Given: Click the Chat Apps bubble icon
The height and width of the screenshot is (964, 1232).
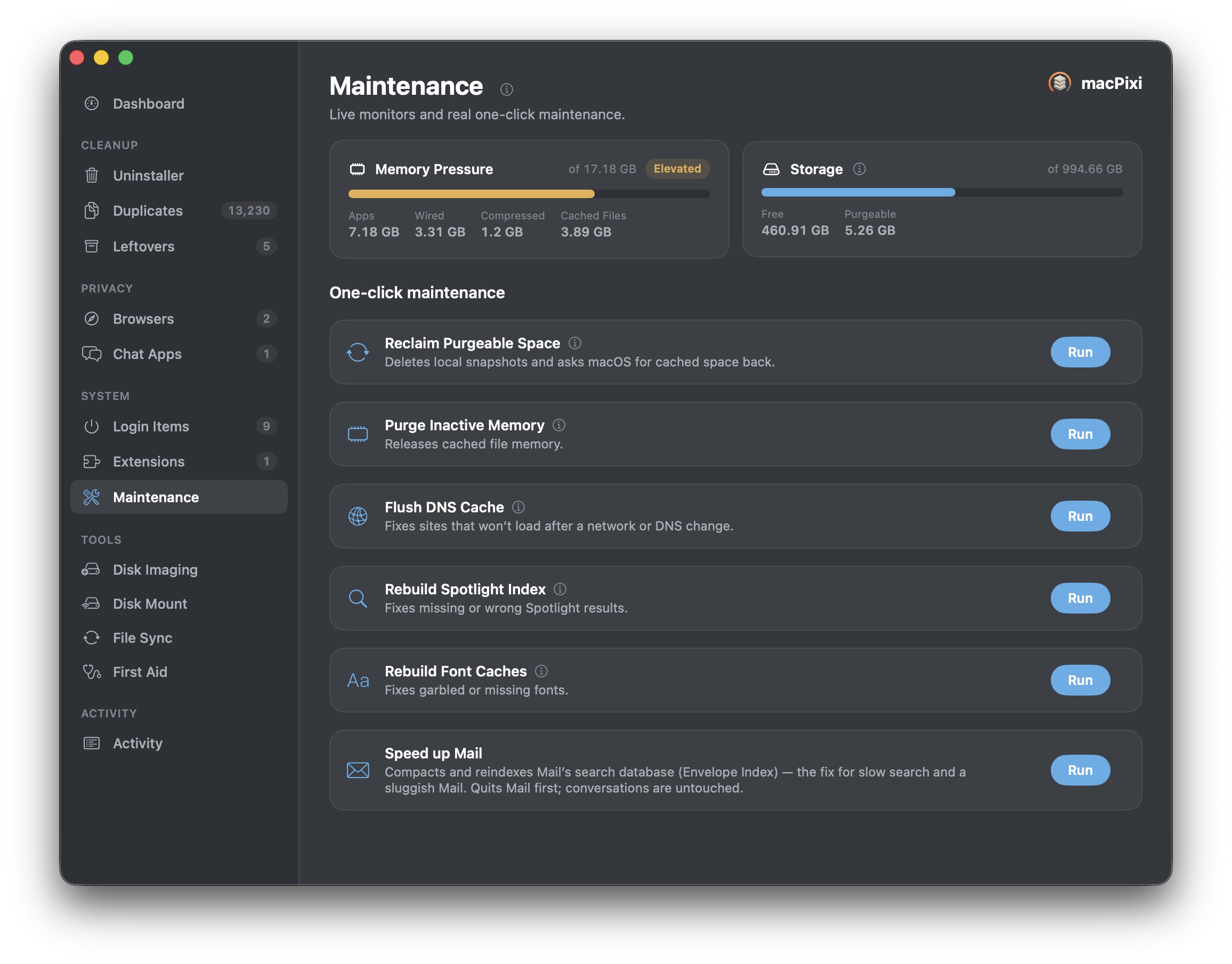Looking at the screenshot, I should point(92,354).
